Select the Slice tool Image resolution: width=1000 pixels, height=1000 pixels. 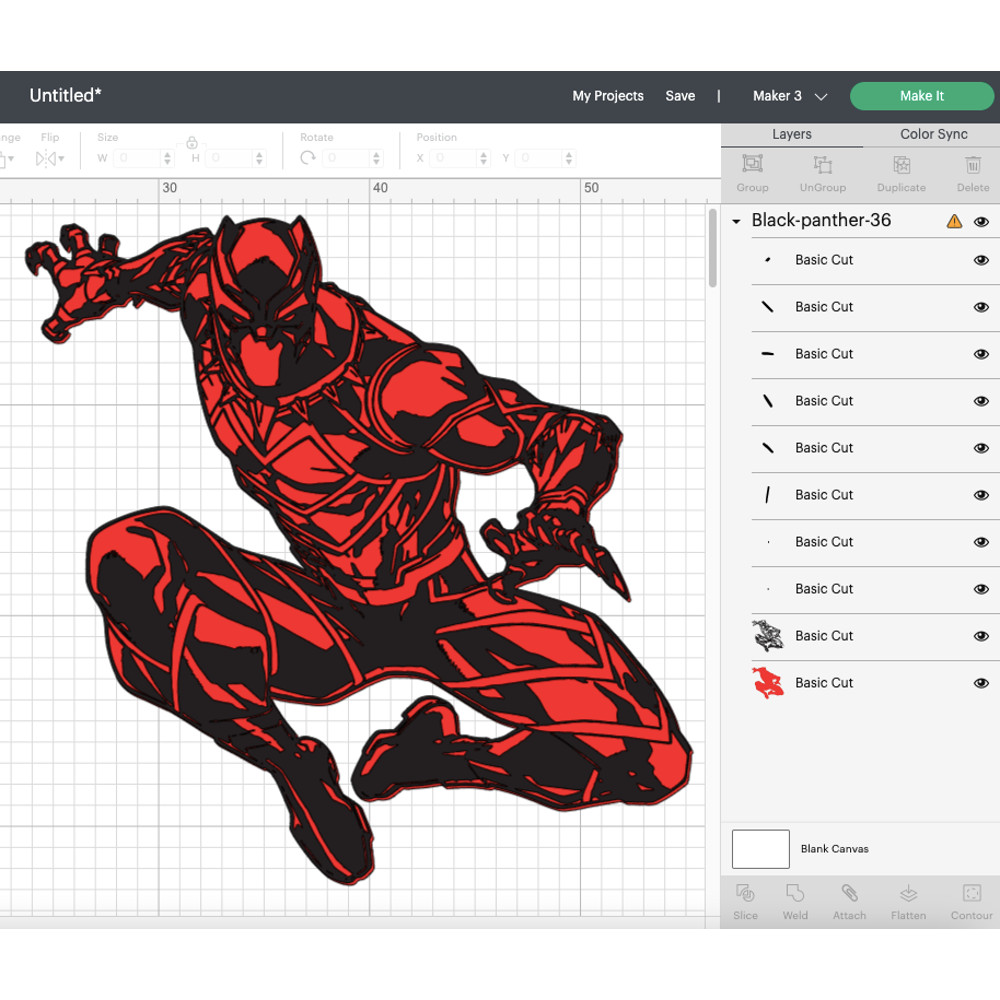pos(745,900)
